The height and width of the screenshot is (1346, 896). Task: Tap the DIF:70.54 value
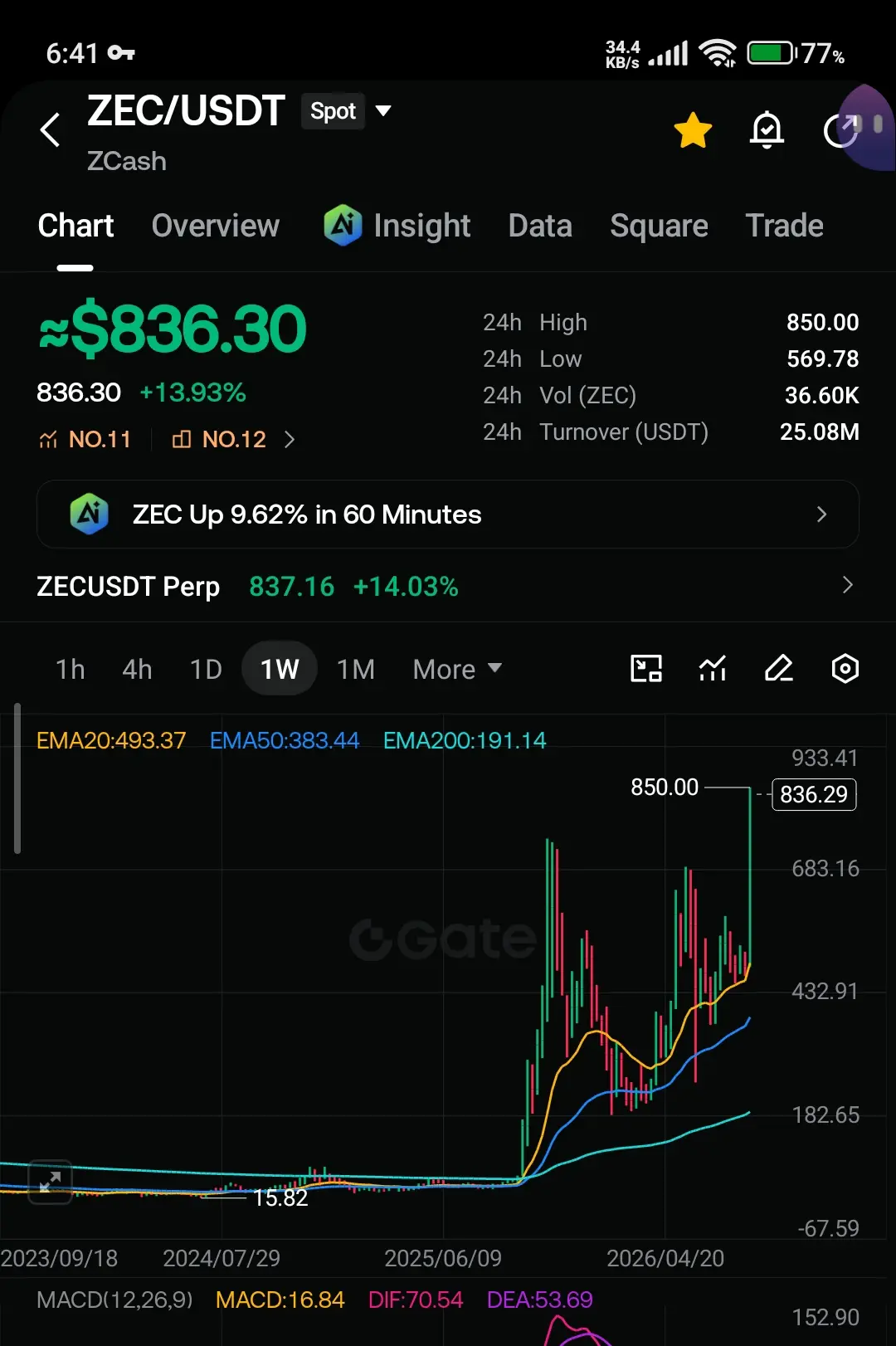pyautogui.click(x=416, y=1300)
